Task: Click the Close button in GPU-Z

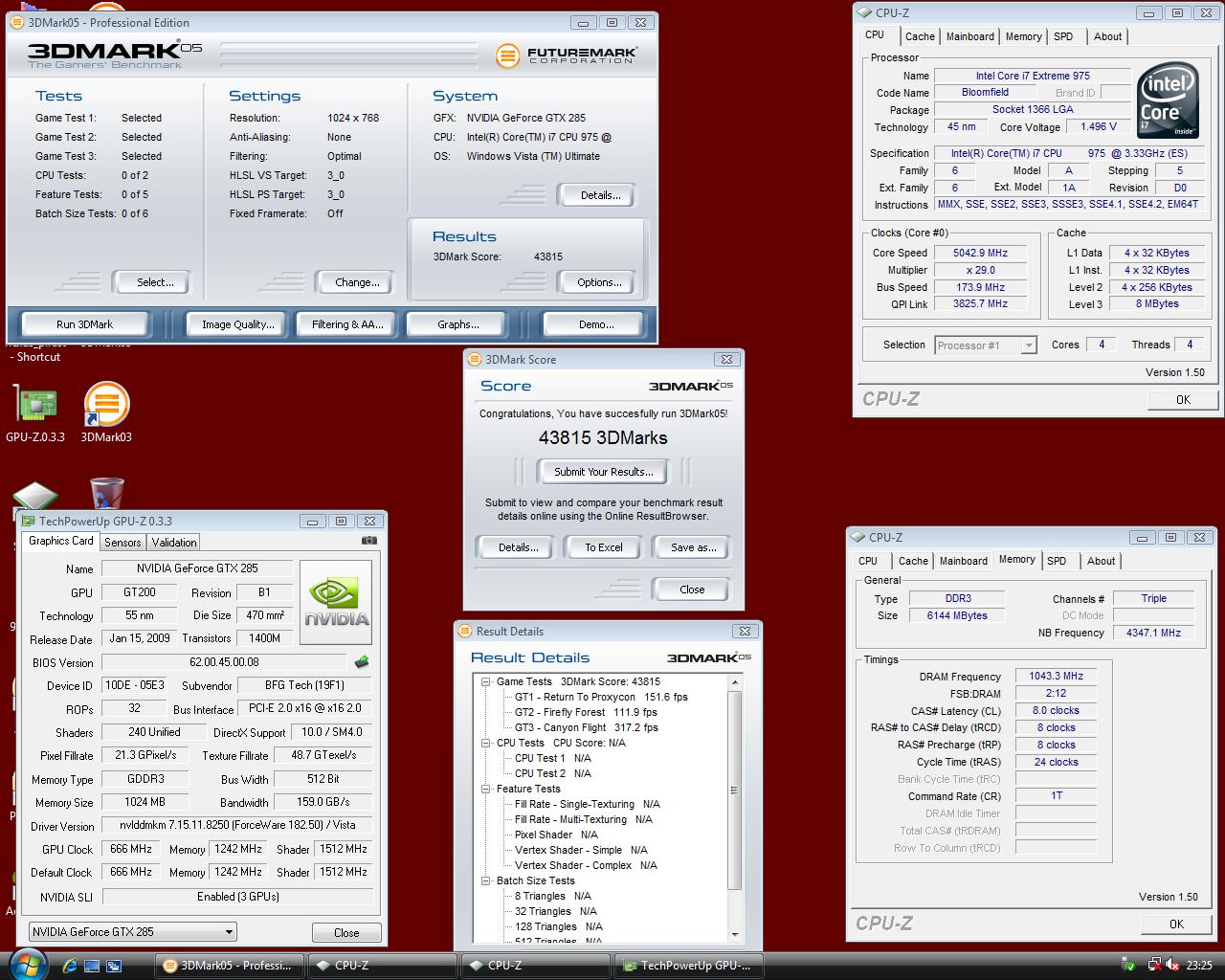Action: coord(346,932)
